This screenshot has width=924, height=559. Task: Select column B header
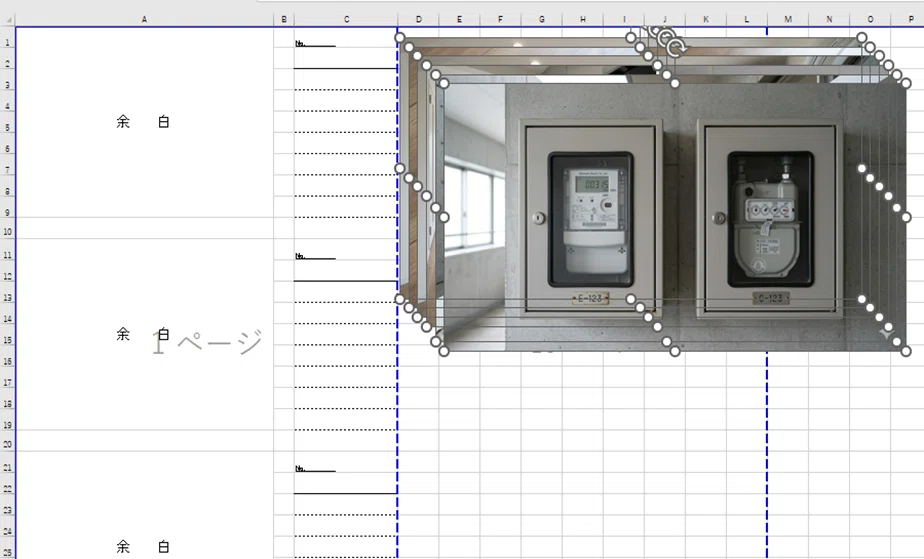pyautogui.click(x=283, y=19)
